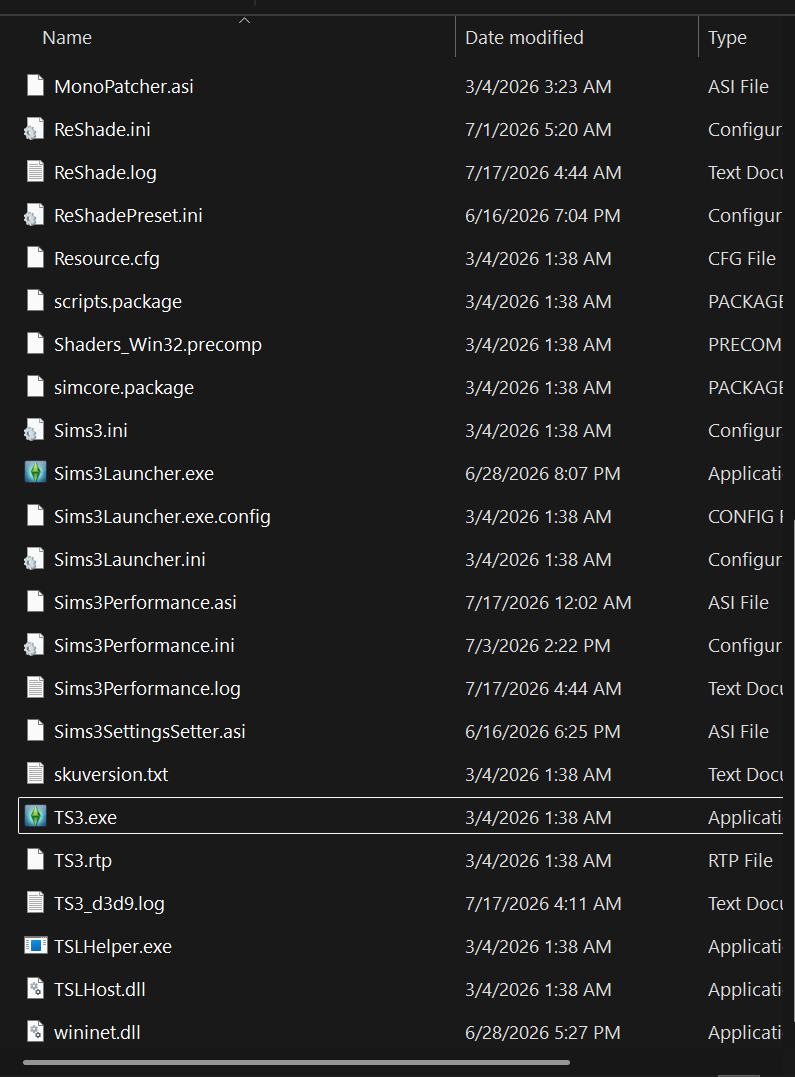Screen dimensions: 795x1077
Task: Click the Shaders_Win32.precomp file icon
Action: pos(35,344)
